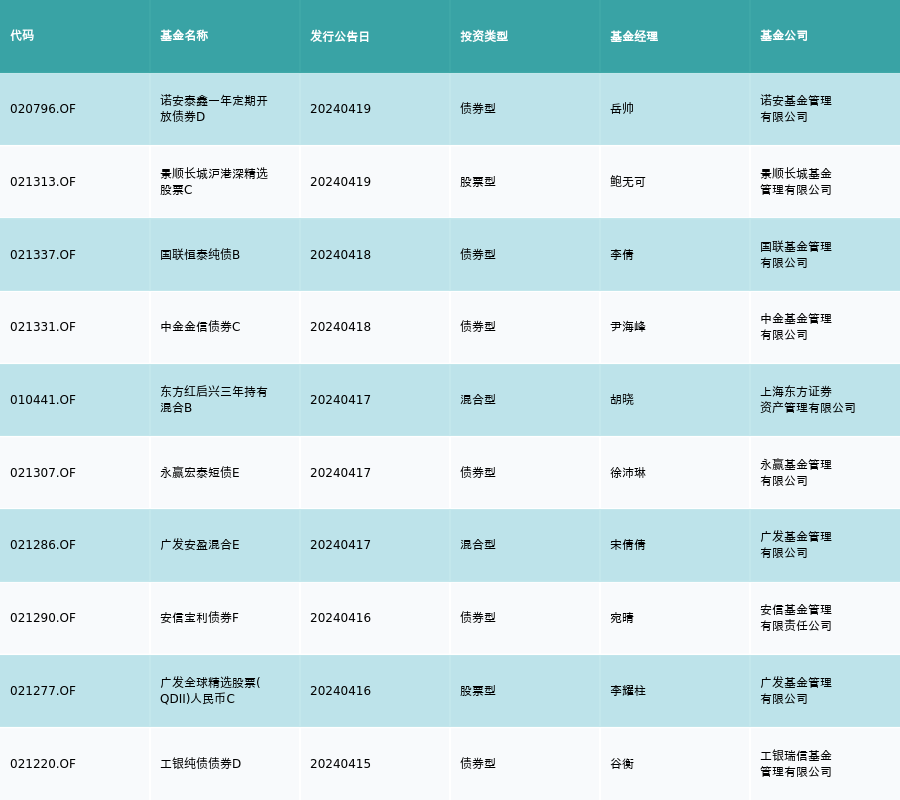The height and width of the screenshot is (800, 900).
Task: Open fund code 020796.OF
Action: click(x=43, y=109)
